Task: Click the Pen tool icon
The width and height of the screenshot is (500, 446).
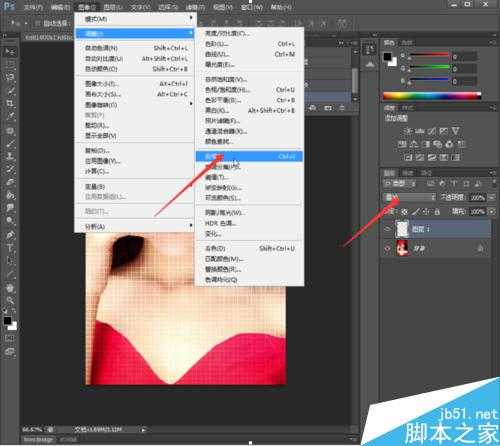Action: coord(10,235)
